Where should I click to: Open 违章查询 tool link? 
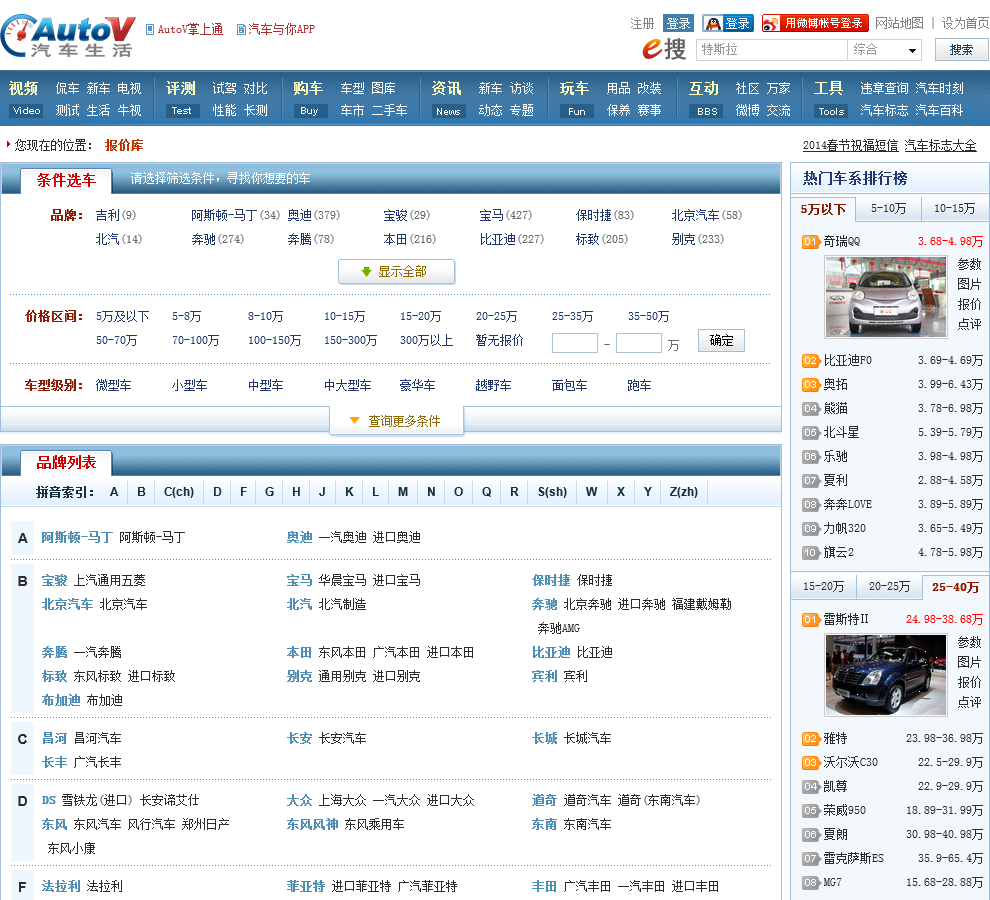884,88
